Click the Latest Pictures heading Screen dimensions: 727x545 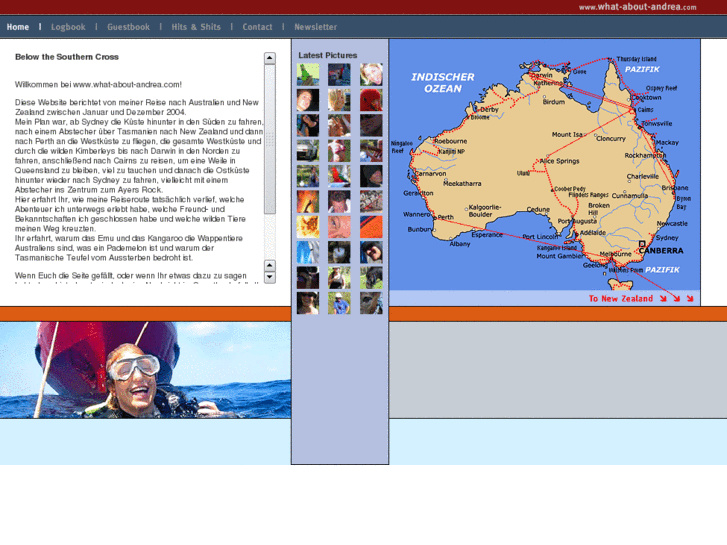[x=327, y=55]
